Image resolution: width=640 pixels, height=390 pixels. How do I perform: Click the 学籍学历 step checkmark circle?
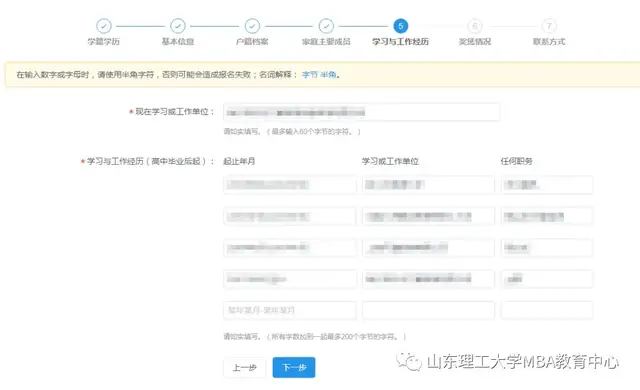coord(104,26)
